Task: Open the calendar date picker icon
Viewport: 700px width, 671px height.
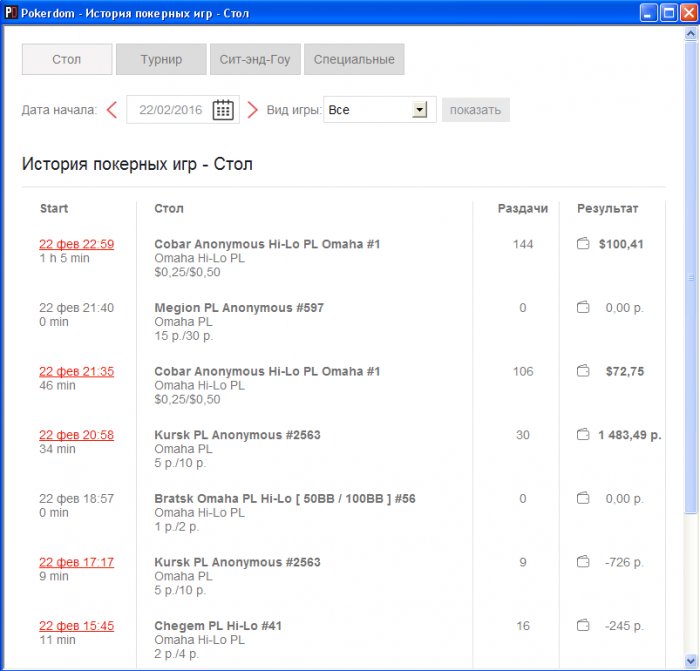Action: pyautogui.click(x=223, y=110)
